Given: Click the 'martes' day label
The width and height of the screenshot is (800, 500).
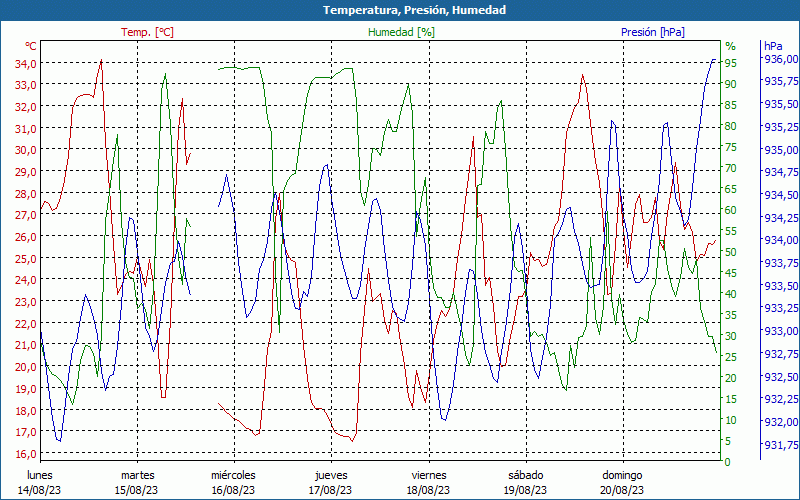Looking at the screenshot, I should (137, 475).
